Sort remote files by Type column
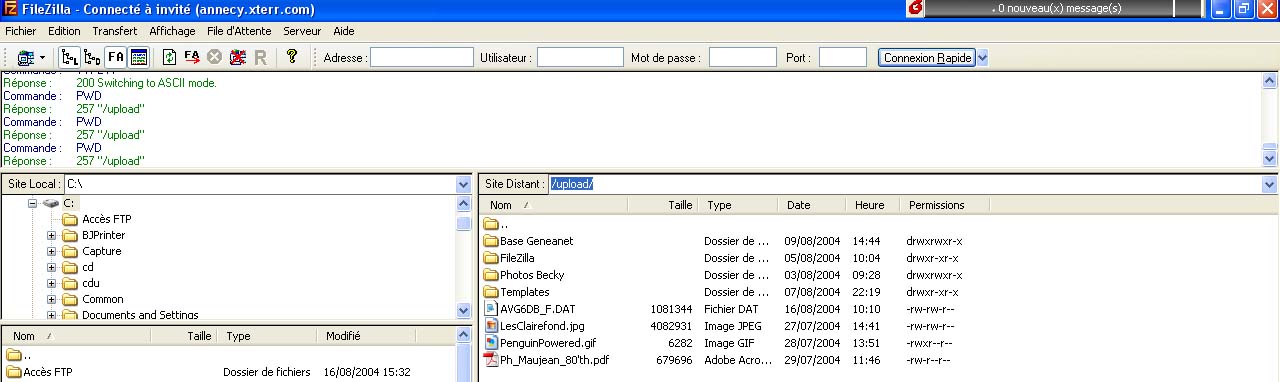Screen dimensions: 1280x382 point(739,205)
